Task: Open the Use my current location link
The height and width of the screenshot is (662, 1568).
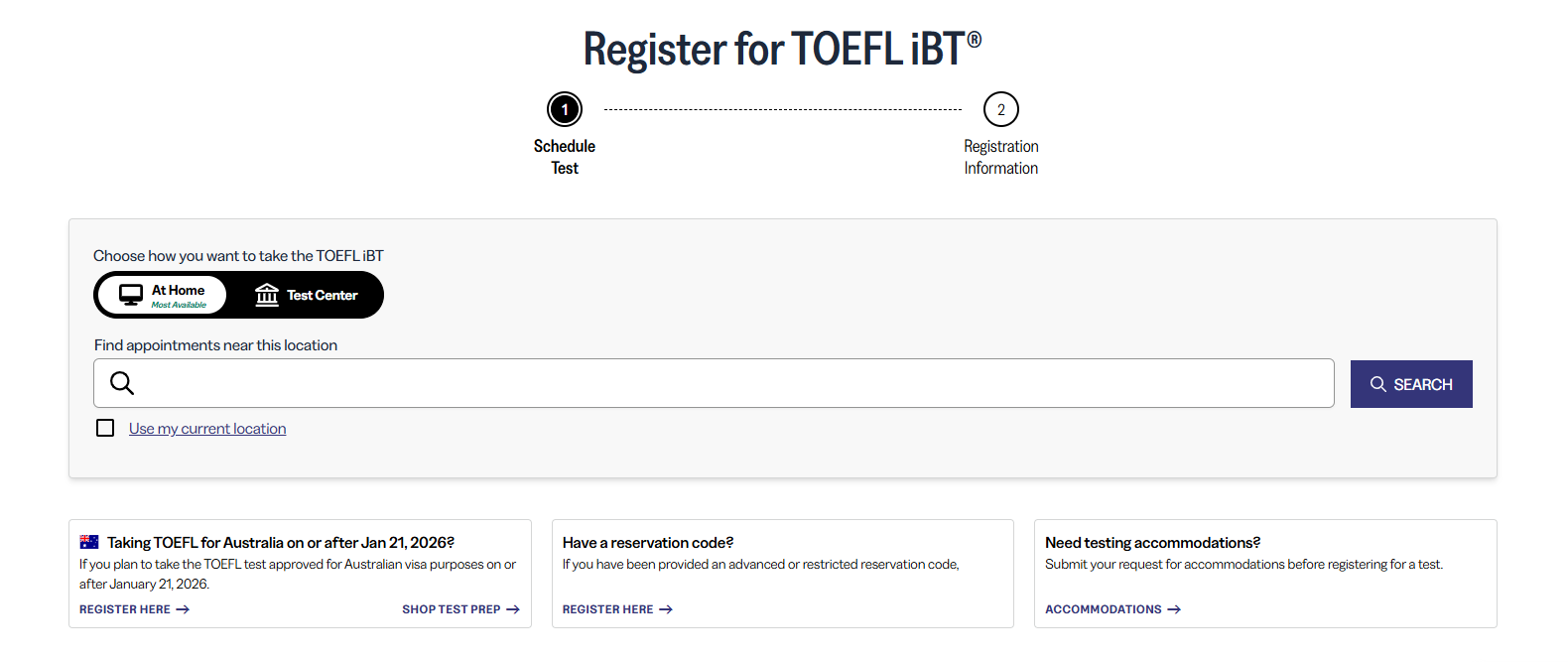Action: (207, 429)
